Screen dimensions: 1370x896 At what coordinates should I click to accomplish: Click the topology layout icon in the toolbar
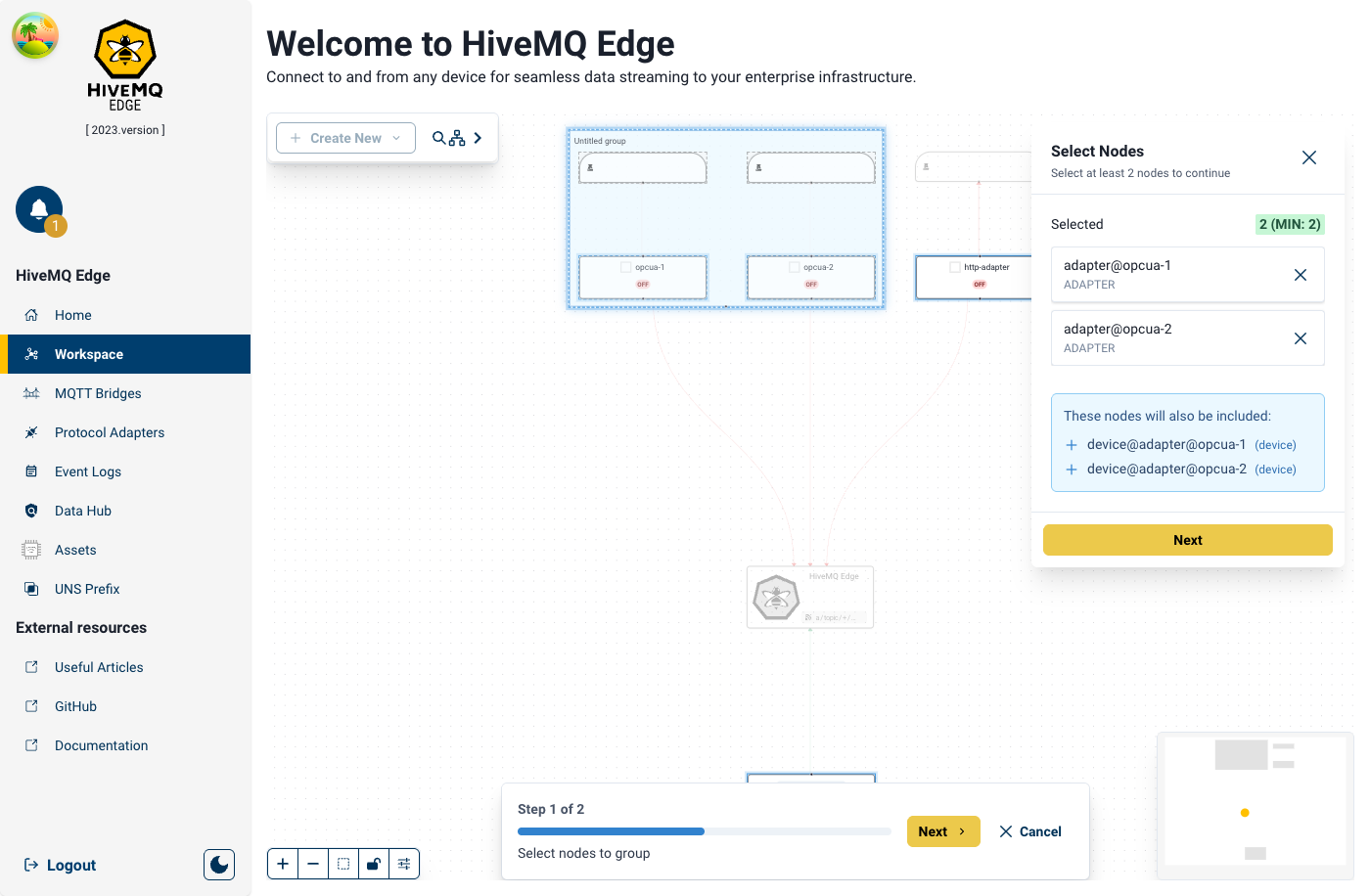457,138
